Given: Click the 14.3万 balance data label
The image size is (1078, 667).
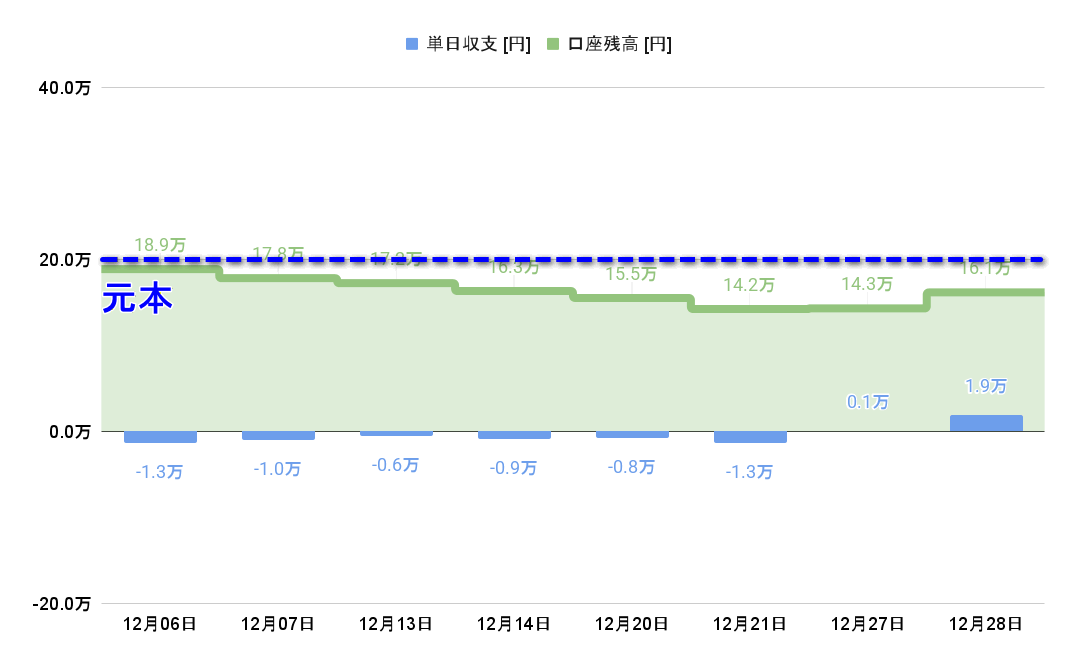Looking at the screenshot, I should click(866, 284).
